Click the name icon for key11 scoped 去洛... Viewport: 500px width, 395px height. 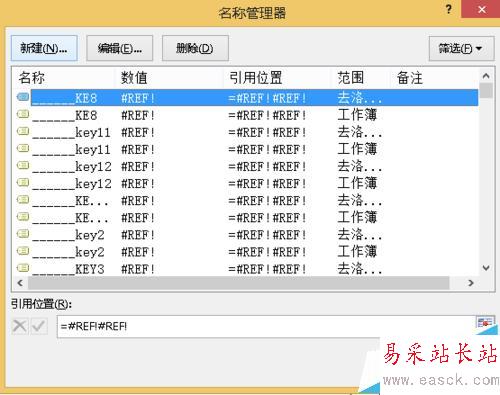(23, 131)
